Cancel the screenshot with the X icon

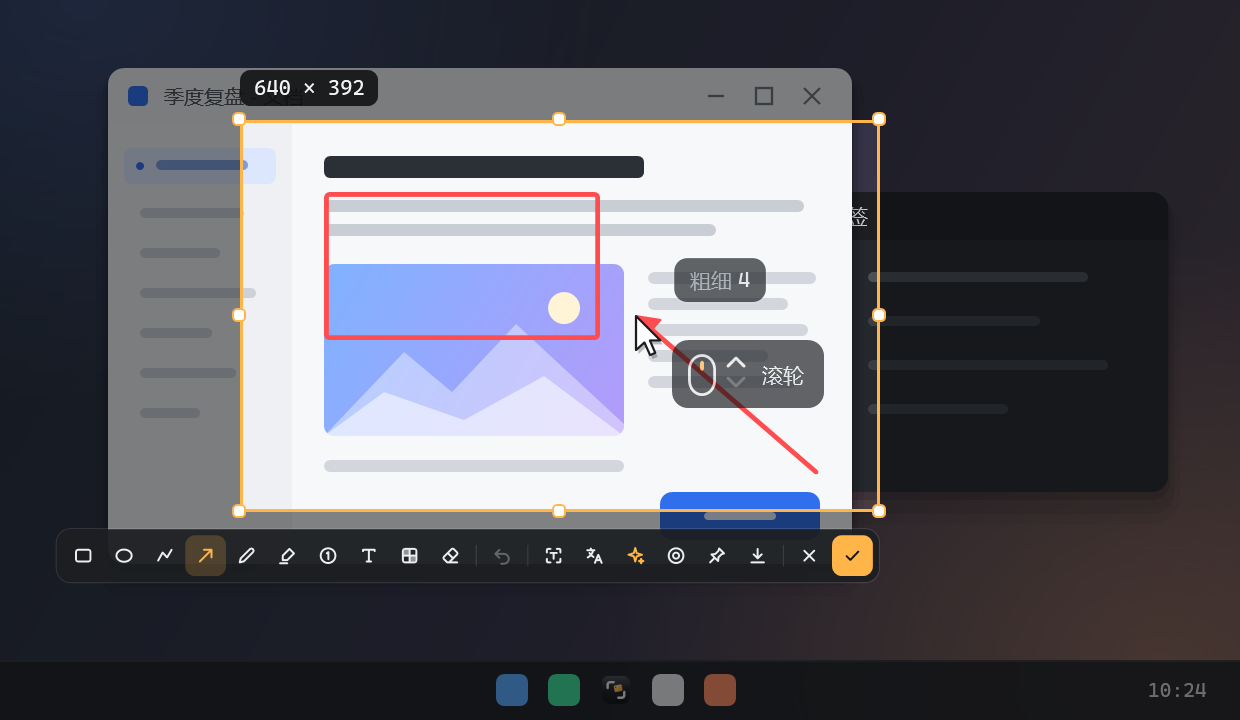point(809,556)
